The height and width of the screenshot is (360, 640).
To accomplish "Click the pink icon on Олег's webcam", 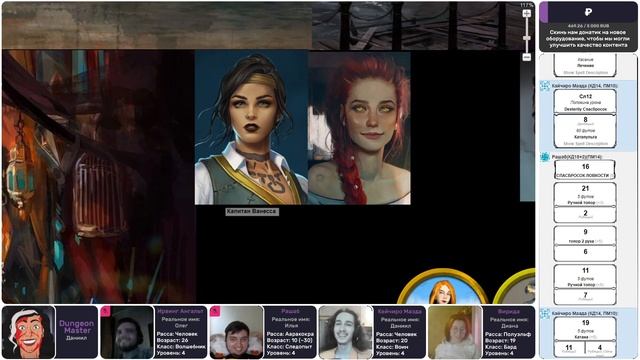I will (x=105, y=311).
